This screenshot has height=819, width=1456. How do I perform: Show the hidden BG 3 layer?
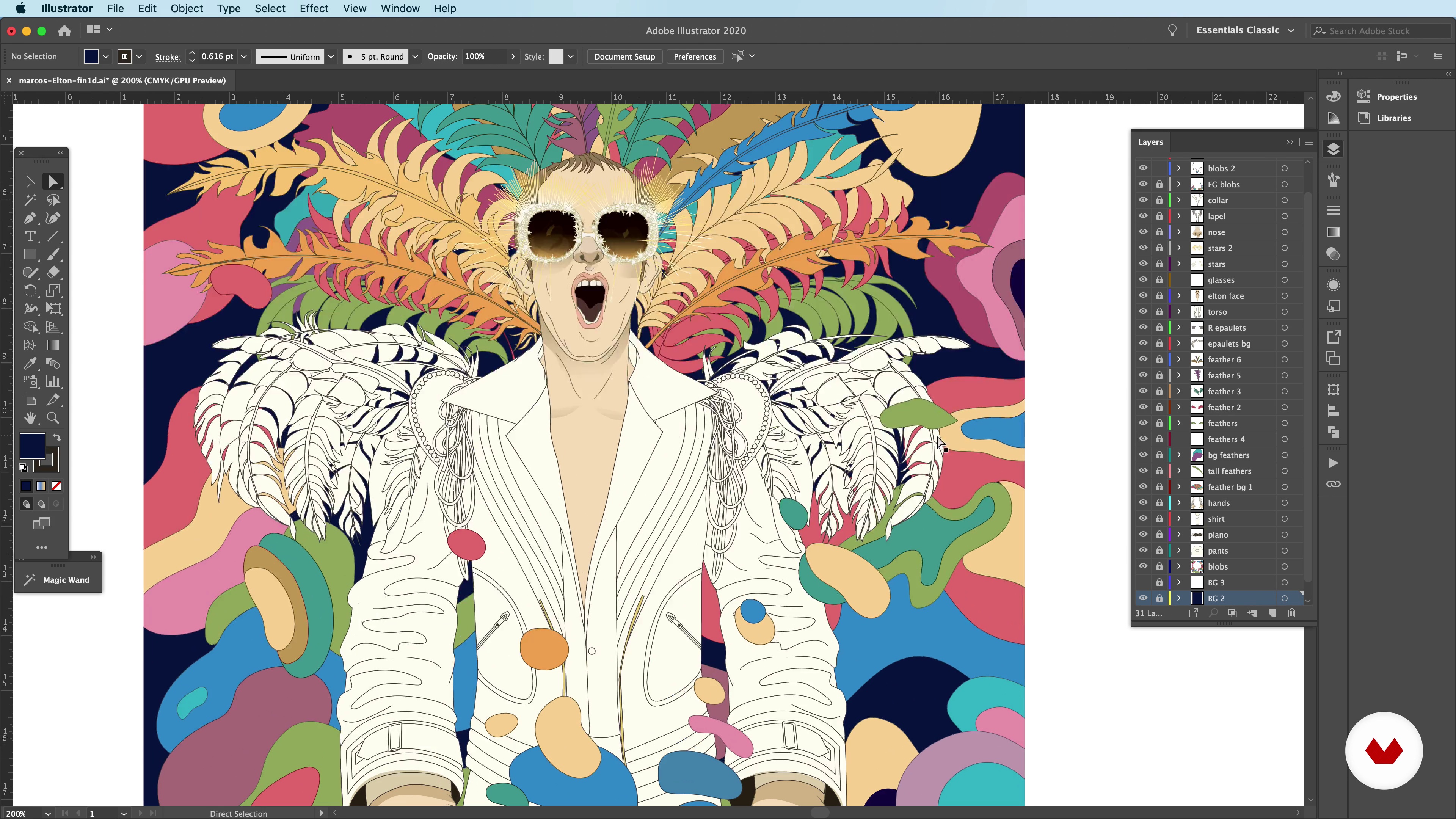[x=1143, y=582]
